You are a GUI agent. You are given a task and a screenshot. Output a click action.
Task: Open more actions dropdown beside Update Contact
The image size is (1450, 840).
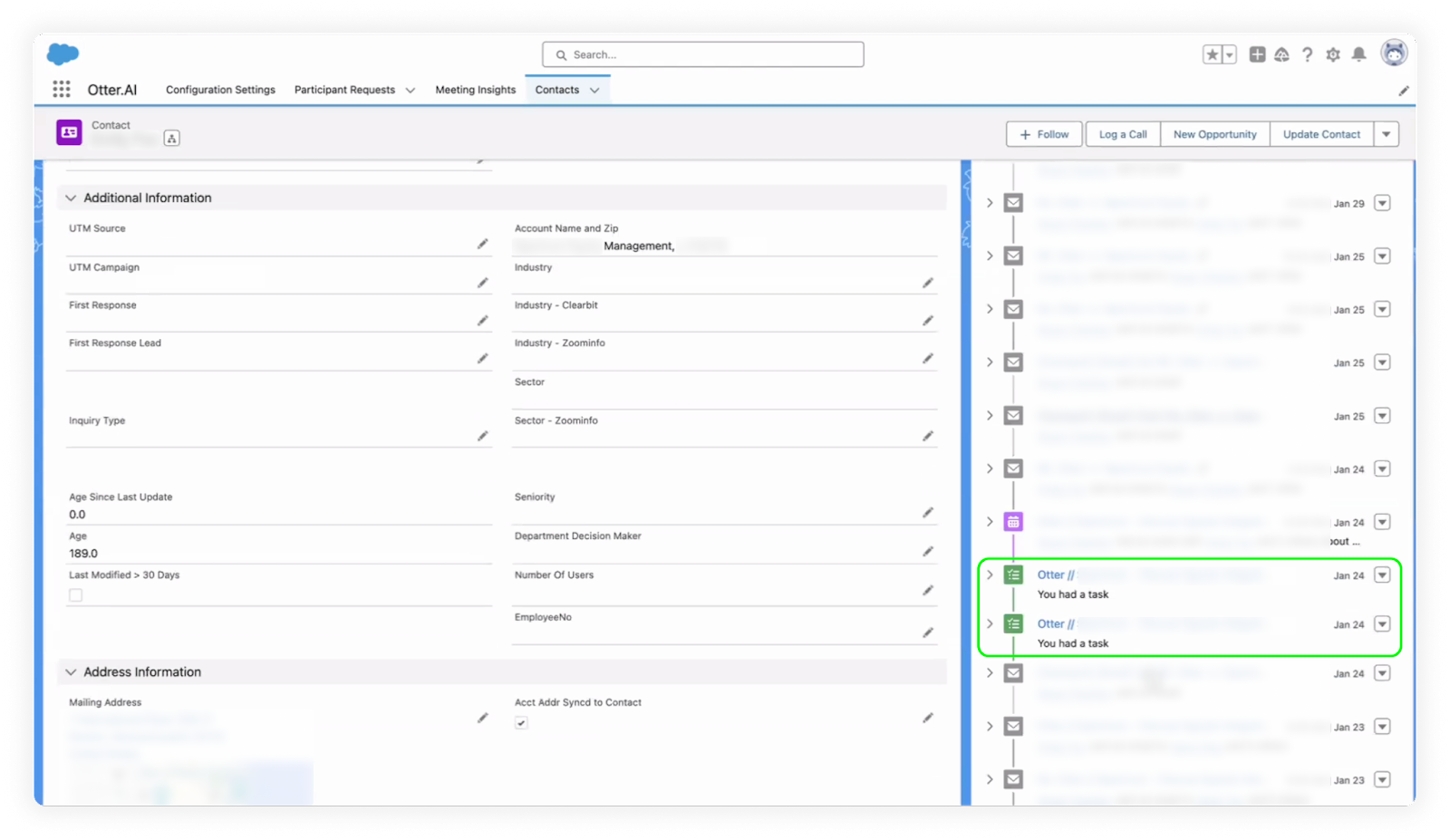(1386, 134)
